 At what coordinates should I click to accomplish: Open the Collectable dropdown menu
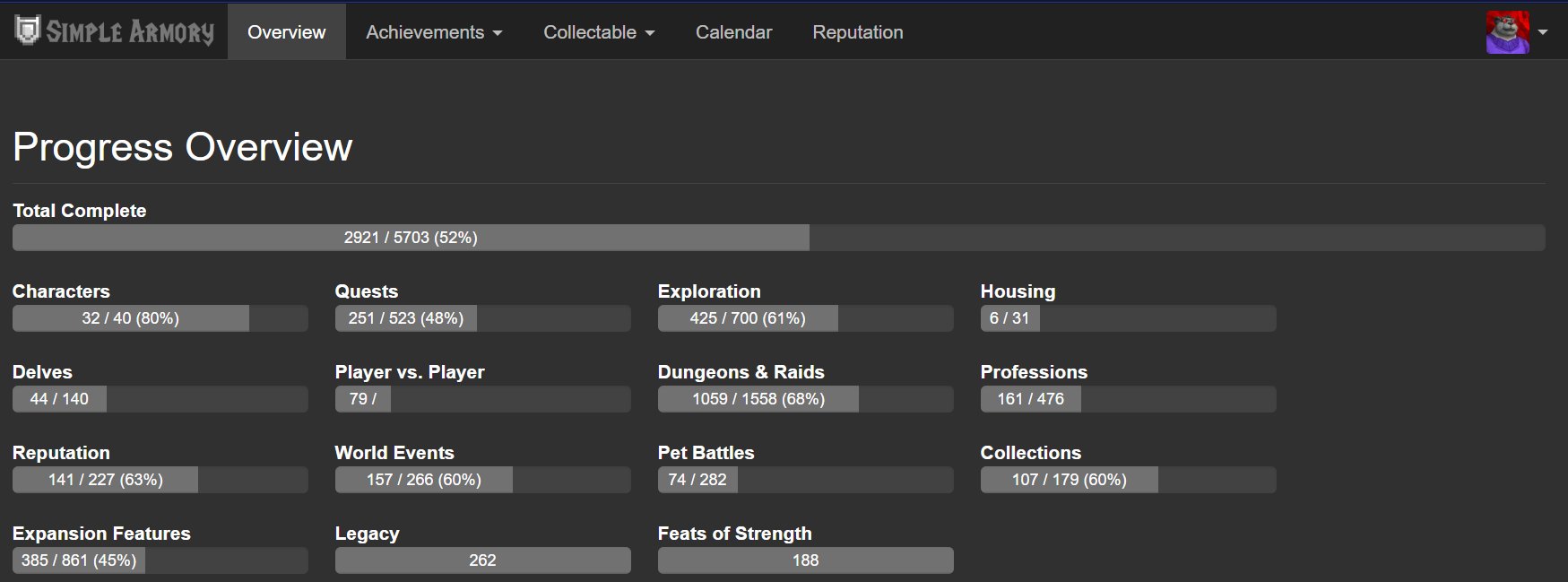pyautogui.click(x=599, y=32)
